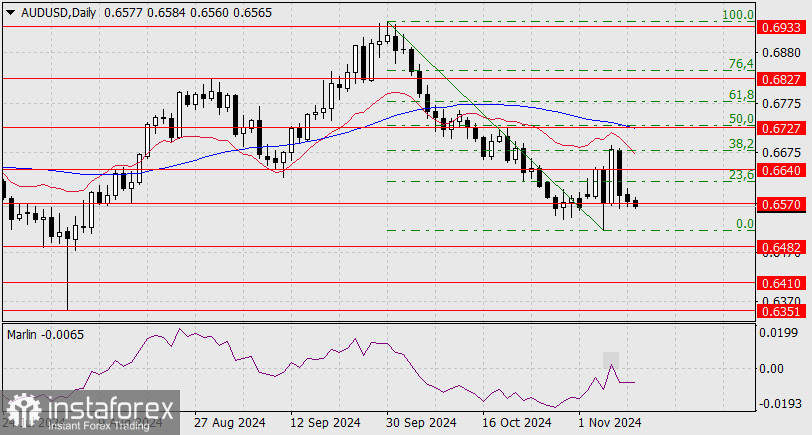Click the Fibonacci 76,4 level label
Screen dimensions: 812x435
click(x=741, y=64)
